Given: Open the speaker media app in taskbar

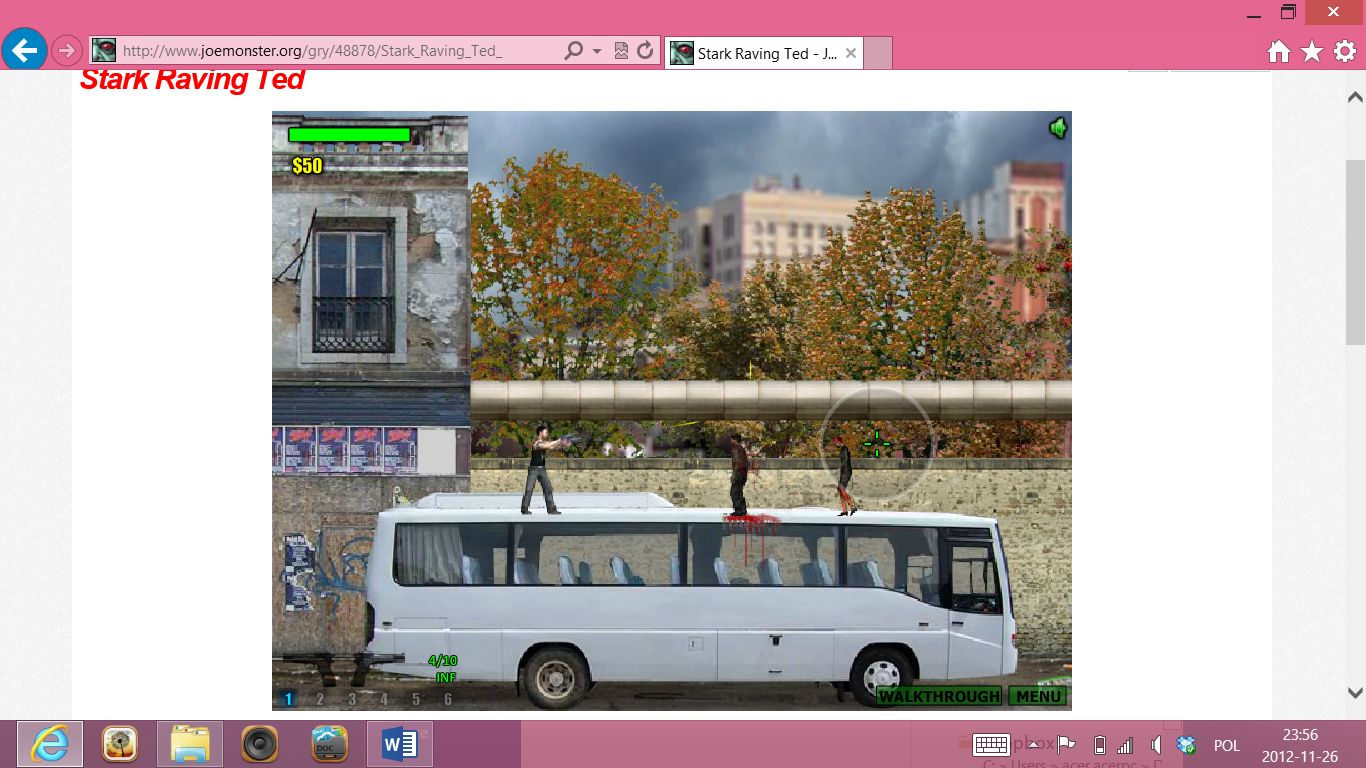Looking at the screenshot, I should [x=259, y=744].
